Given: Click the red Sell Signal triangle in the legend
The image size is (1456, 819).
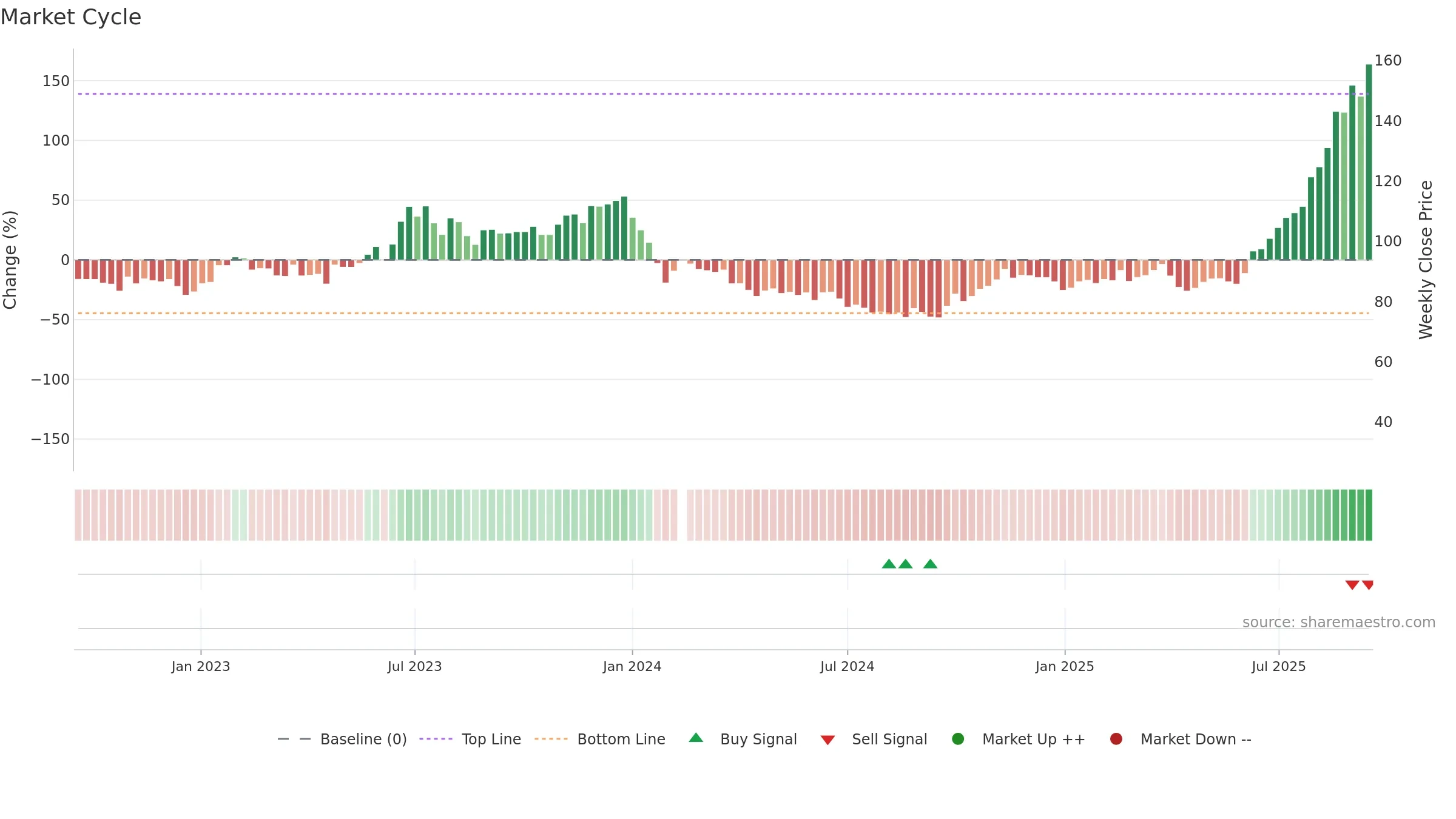Looking at the screenshot, I should [827, 740].
